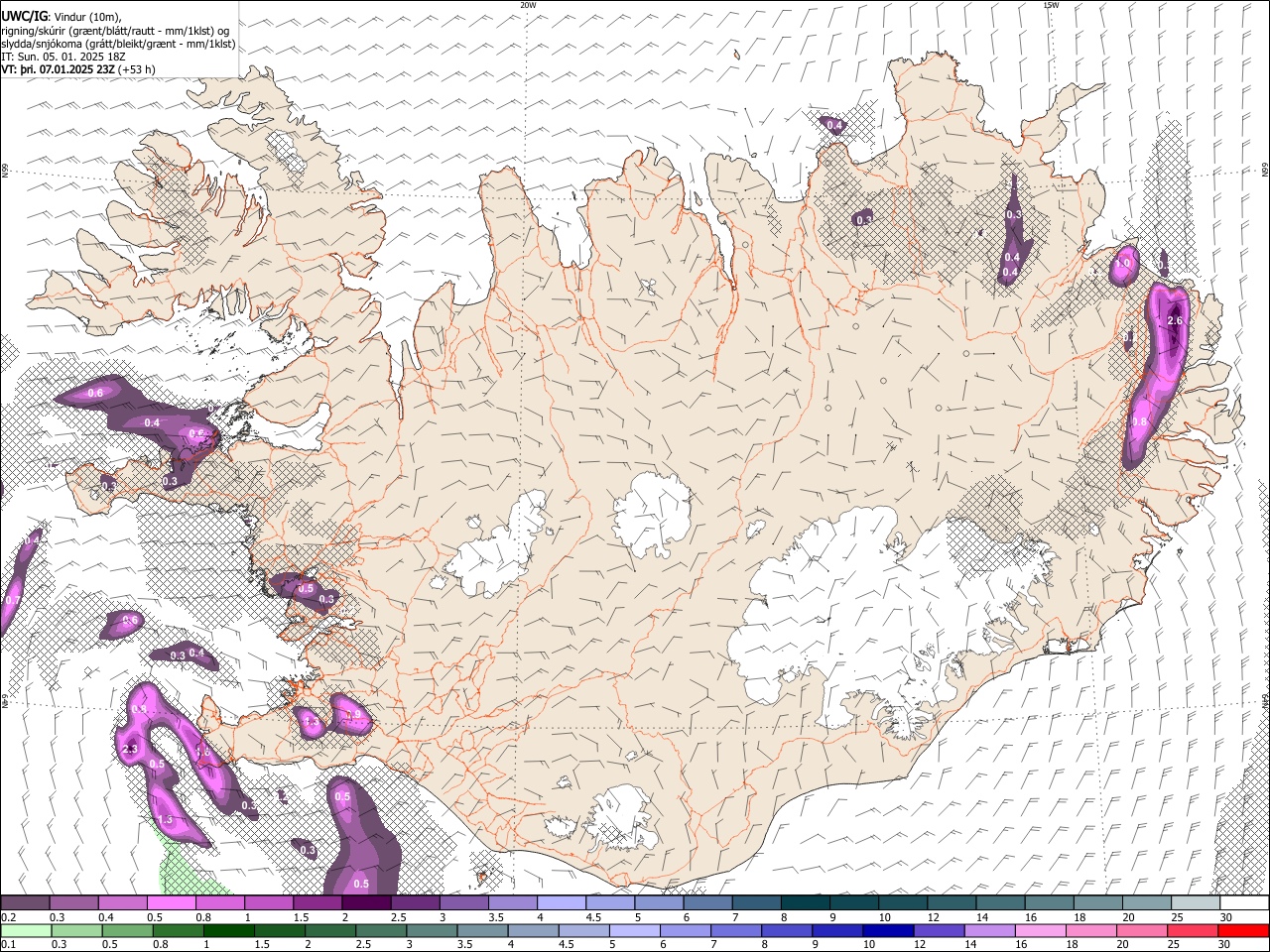Image resolution: width=1270 pixels, height=952 pixels.
Task: Pick the lower legend swatch between 10 and 12
Action: [x=887, y=930]
